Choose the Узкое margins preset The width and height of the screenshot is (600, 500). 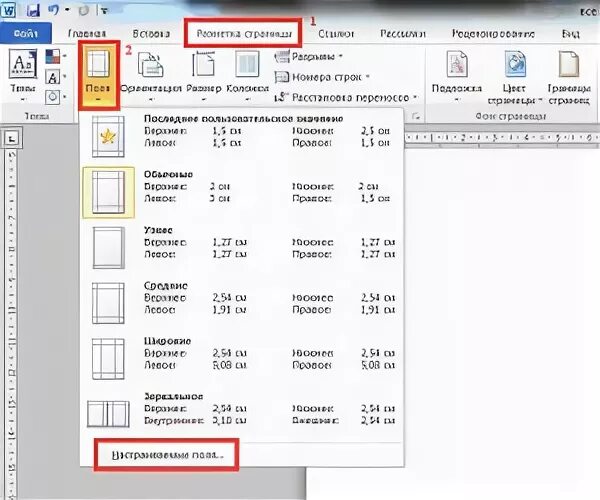[242, 248]
